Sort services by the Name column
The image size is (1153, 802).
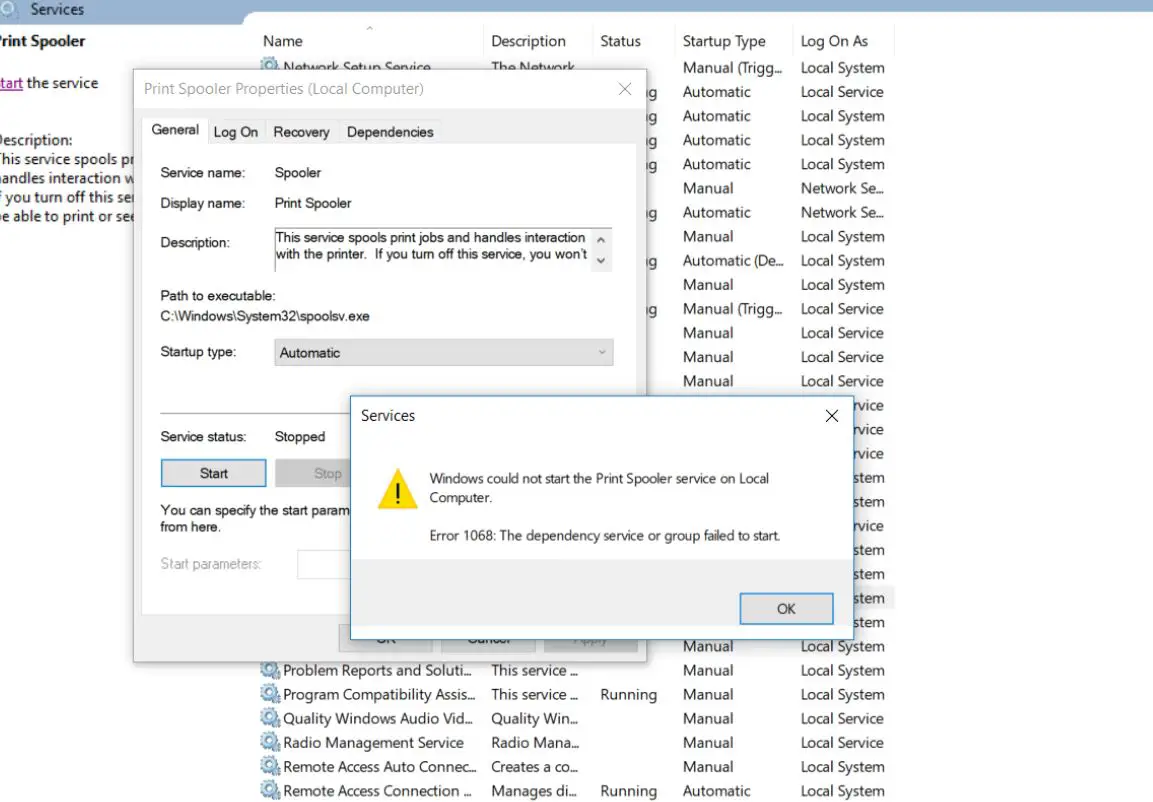tap(283, 41)
